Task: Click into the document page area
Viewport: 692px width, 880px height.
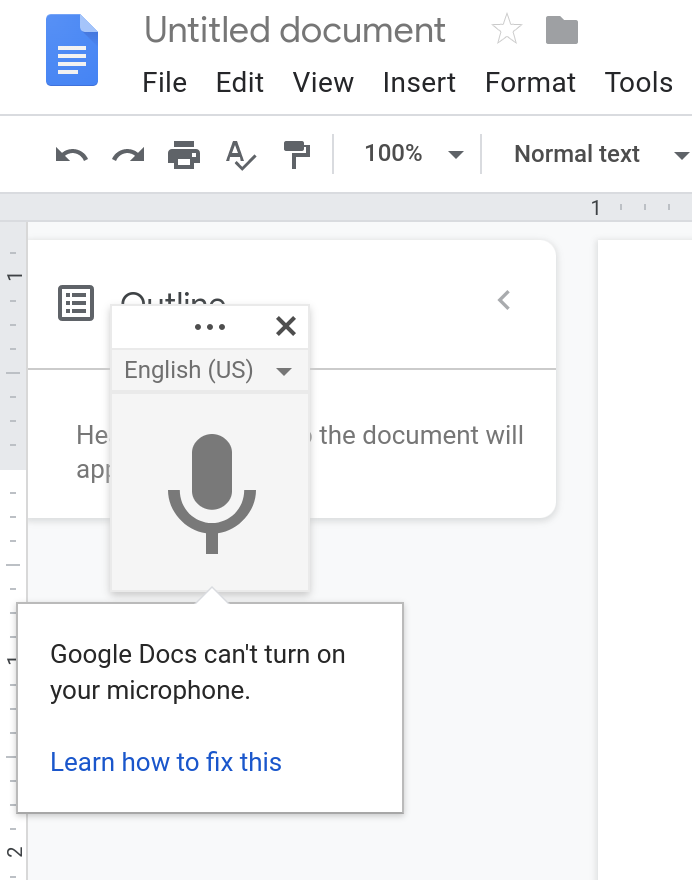Action: tap(645, 560)
